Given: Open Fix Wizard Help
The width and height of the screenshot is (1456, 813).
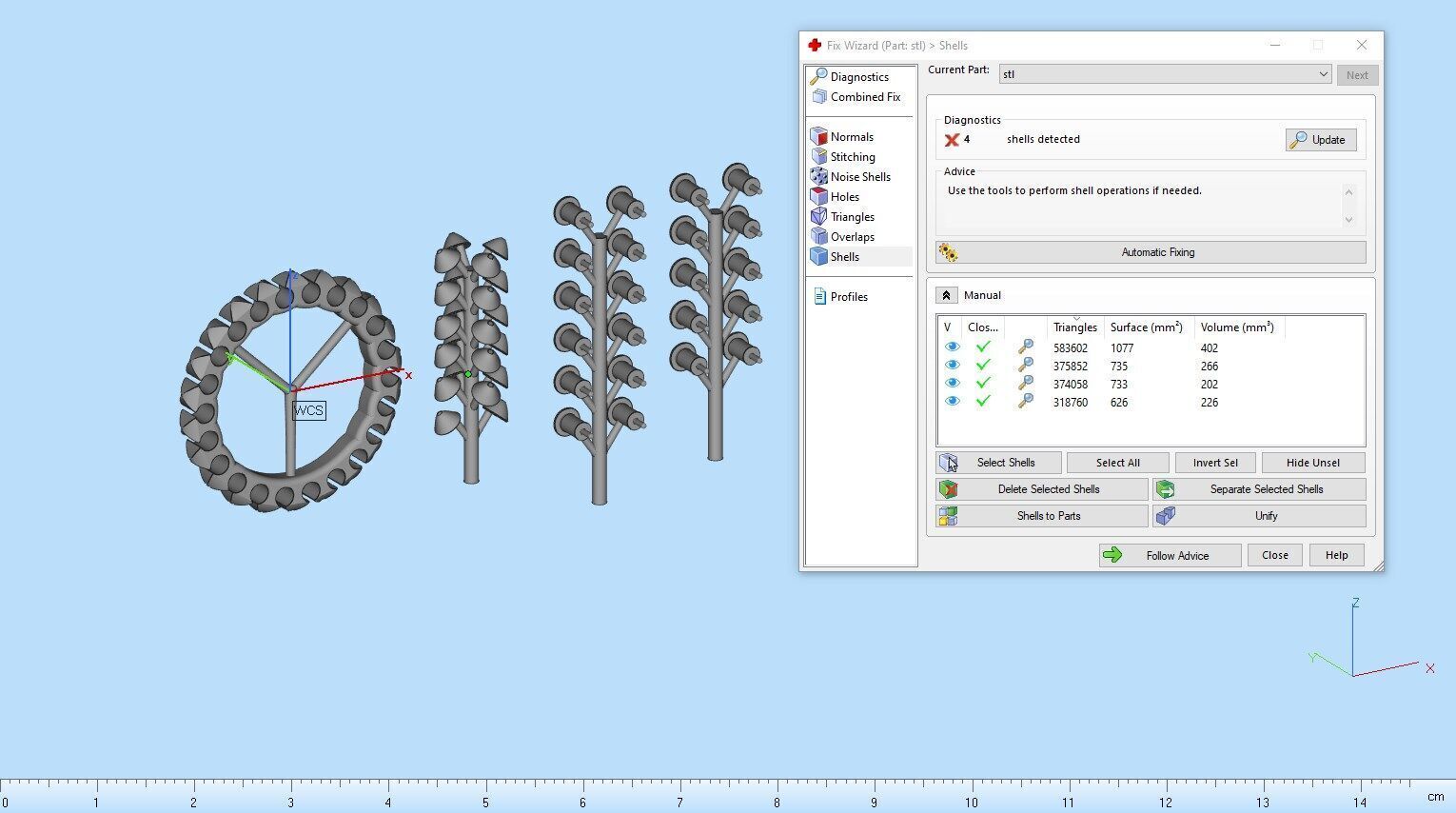Looking at the screenshot, I should 1336,556.
